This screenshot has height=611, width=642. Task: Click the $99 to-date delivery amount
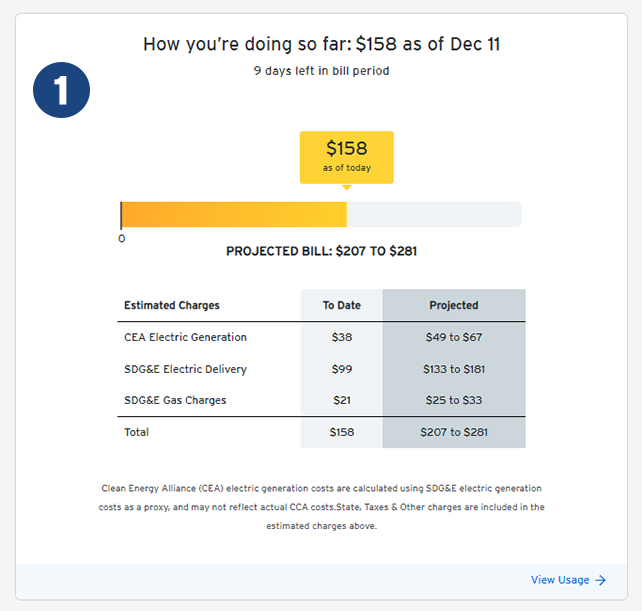(x=341, y=369)
